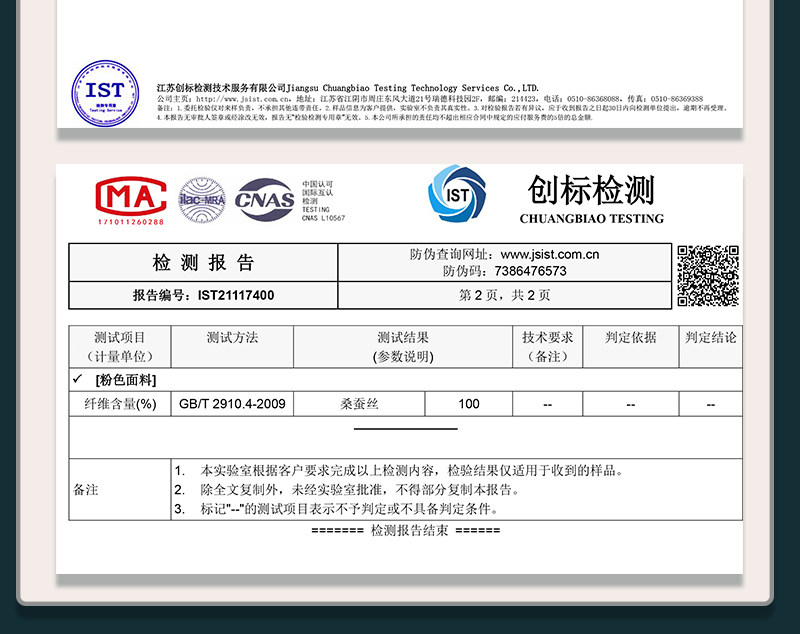Open the www.jsist.com.cn anti-counterfeit link
Viewport: 800px width, 634px height.
[549, 254]
